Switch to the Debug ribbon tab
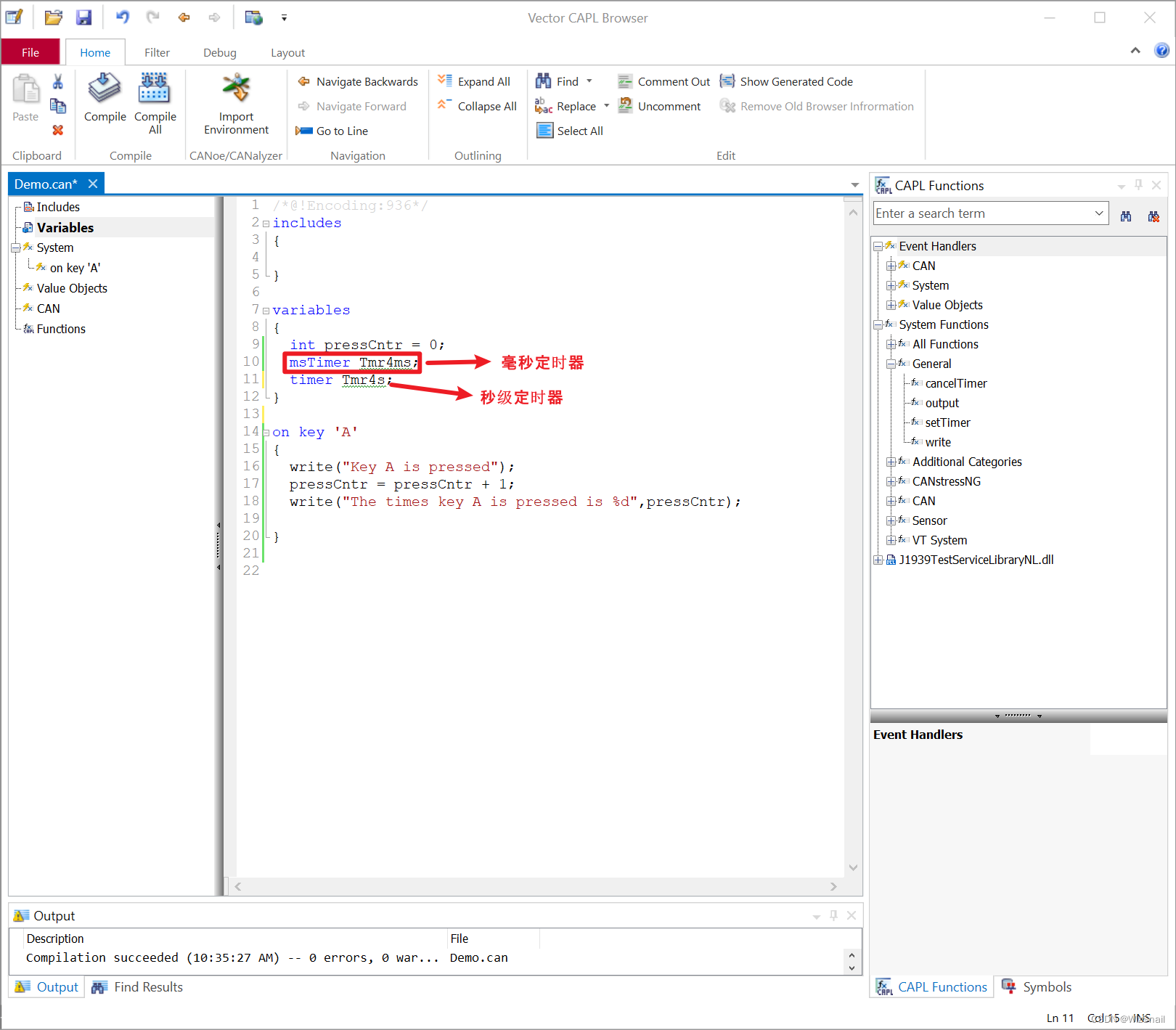Viewport: 1176px width, 1030px height. (x=220, y=52)
